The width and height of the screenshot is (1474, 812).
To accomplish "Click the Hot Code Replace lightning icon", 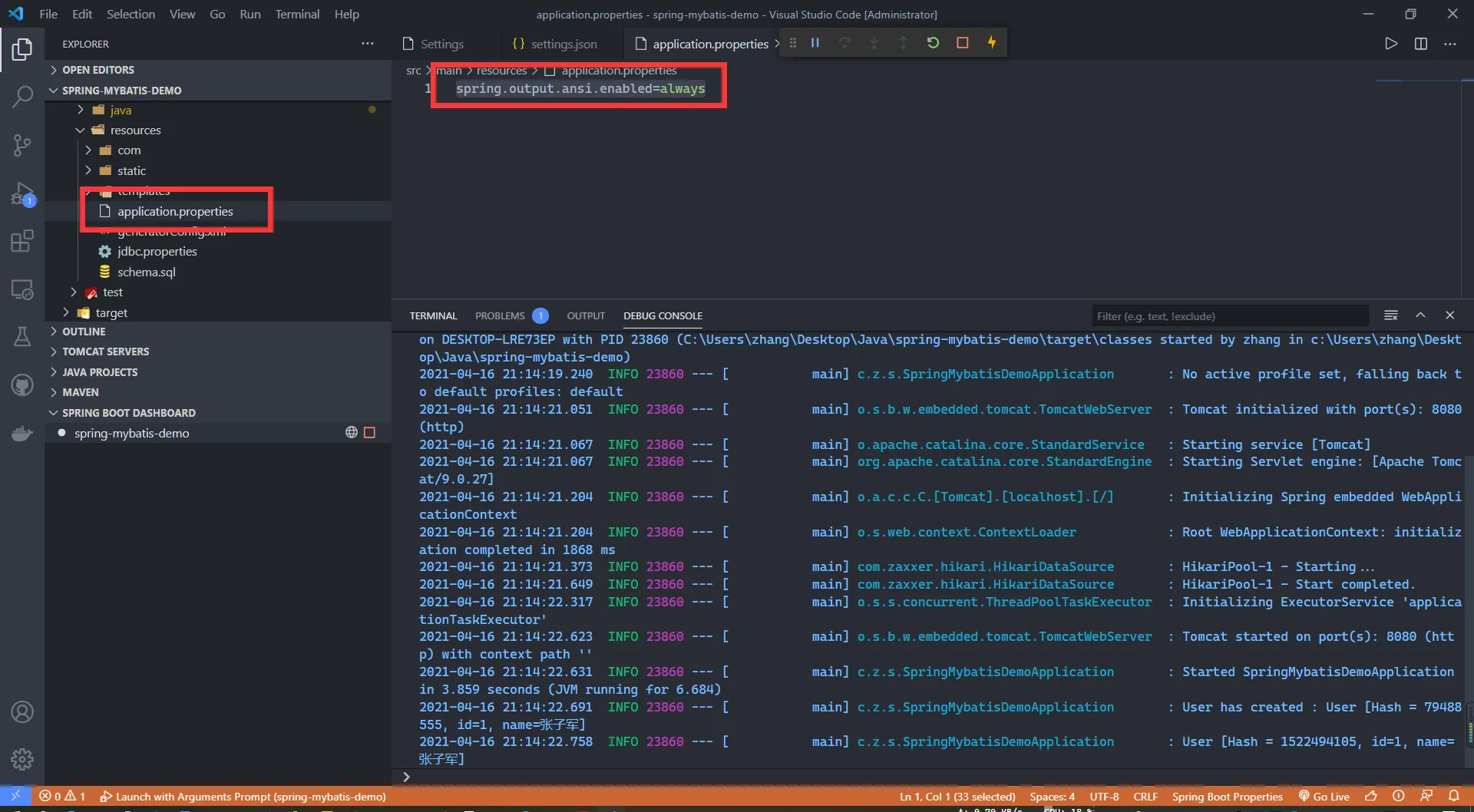I will [991, 43].
